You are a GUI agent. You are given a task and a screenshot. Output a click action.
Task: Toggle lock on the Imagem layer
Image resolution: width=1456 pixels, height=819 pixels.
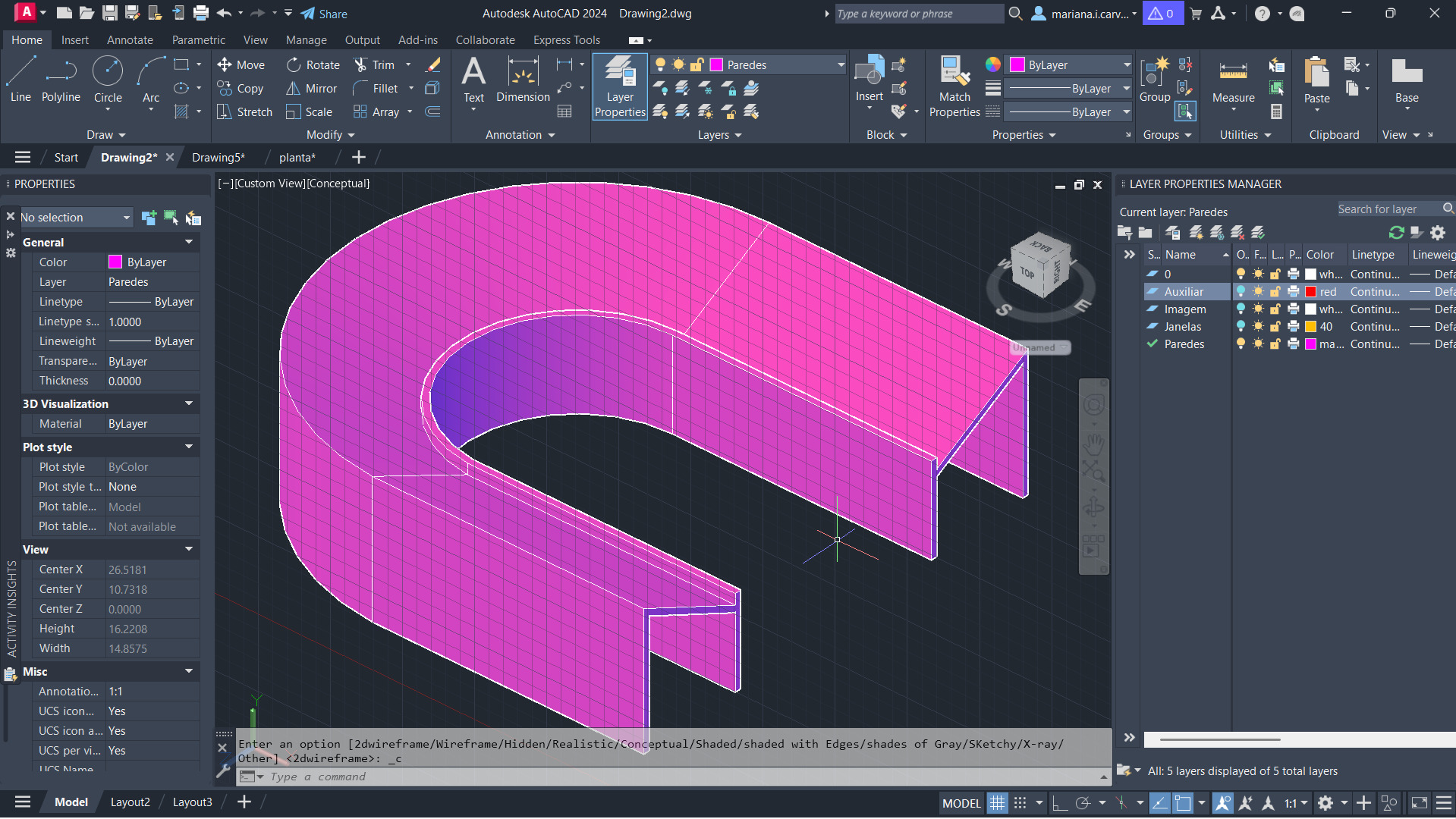tap(1275, 309)
